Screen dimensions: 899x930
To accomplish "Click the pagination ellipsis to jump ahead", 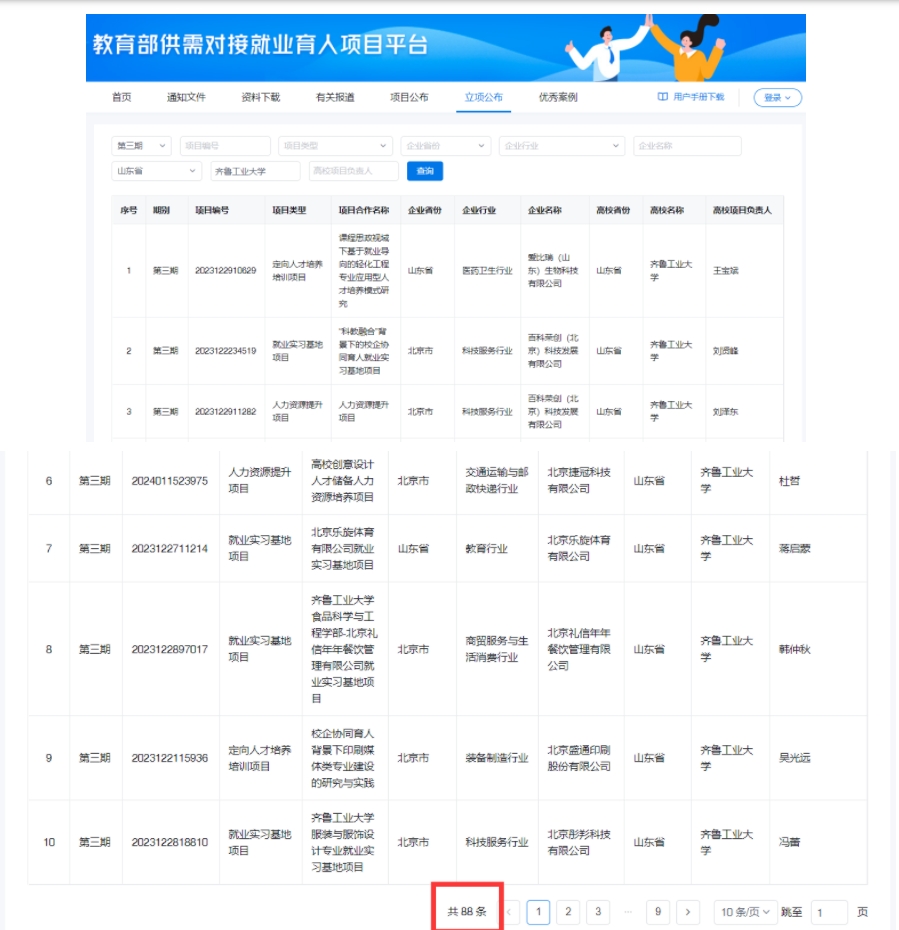I will pyautogui.click(x=628, y=912).
